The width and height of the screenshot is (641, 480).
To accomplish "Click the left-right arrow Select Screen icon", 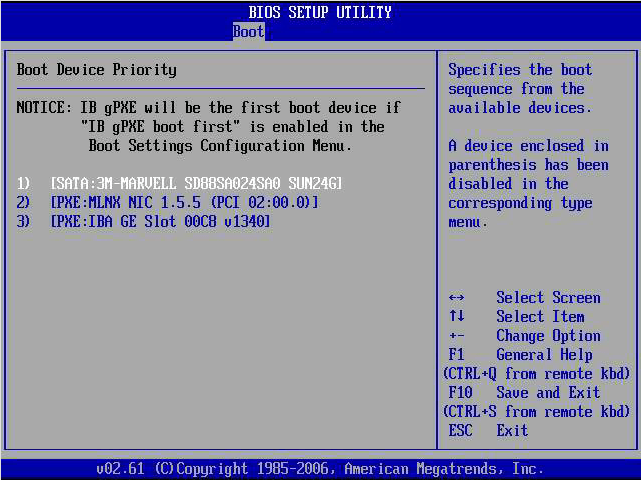I will [x=456, y=298].
